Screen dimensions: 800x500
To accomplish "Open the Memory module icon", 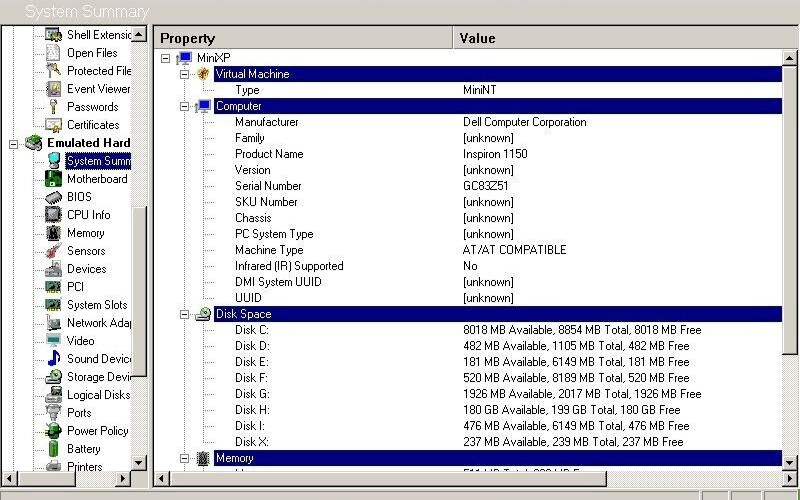I will 53,233.
